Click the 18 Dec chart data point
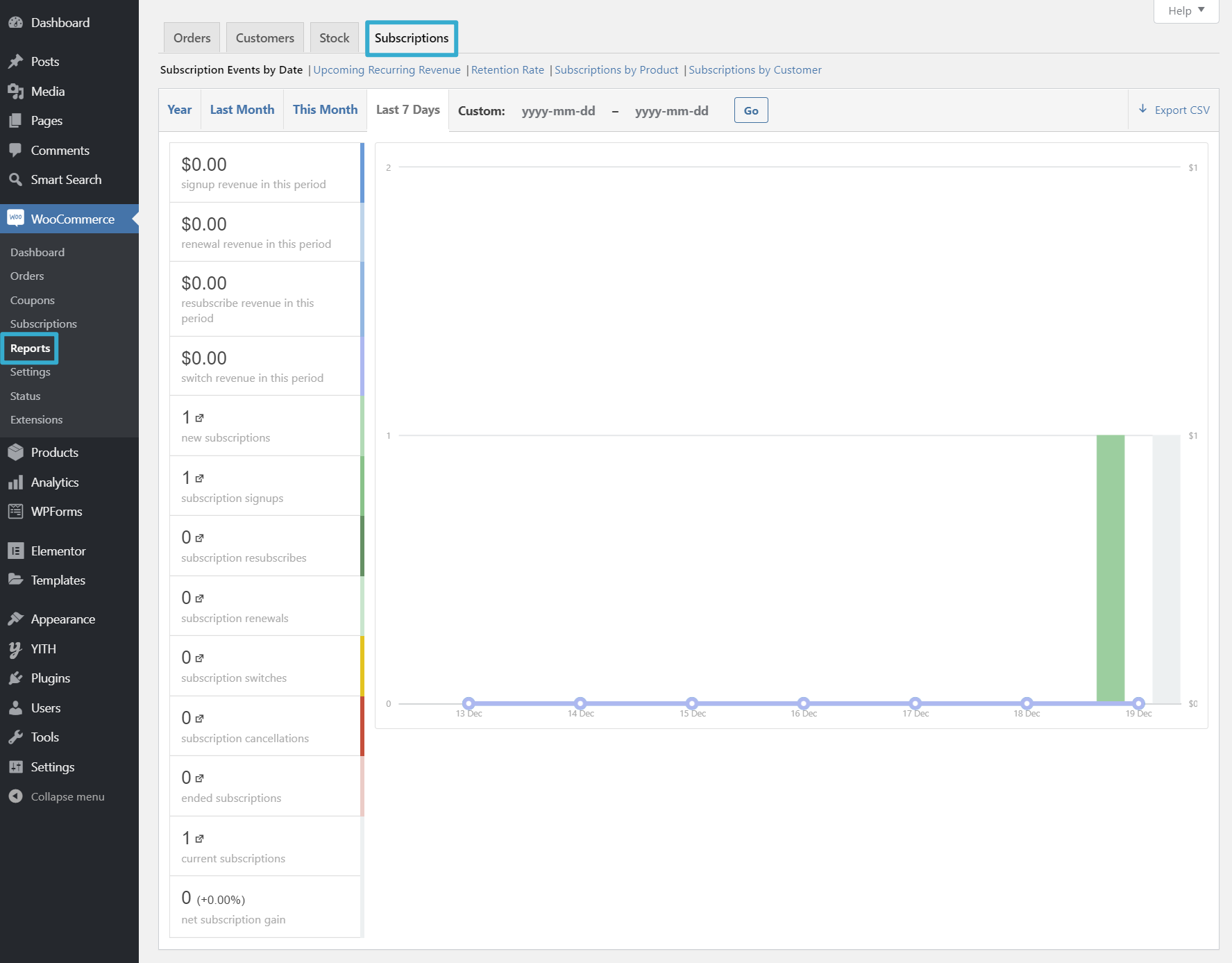1232x963 pixels. point(1027,703)
